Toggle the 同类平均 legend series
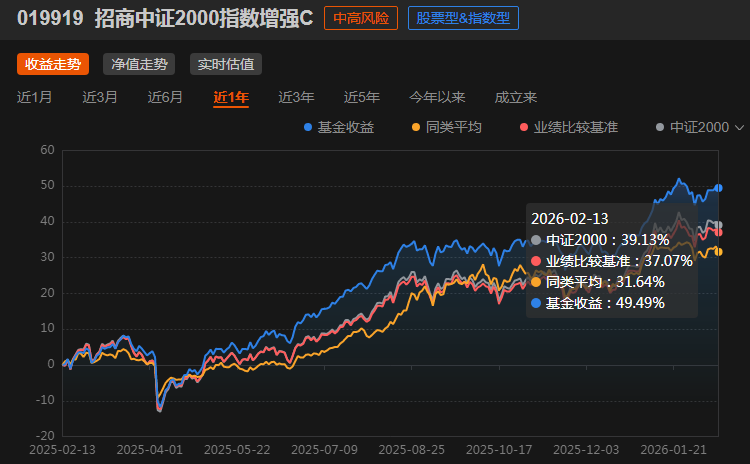The height and width of the screenshot is (464, 750). tap(447, 127)
